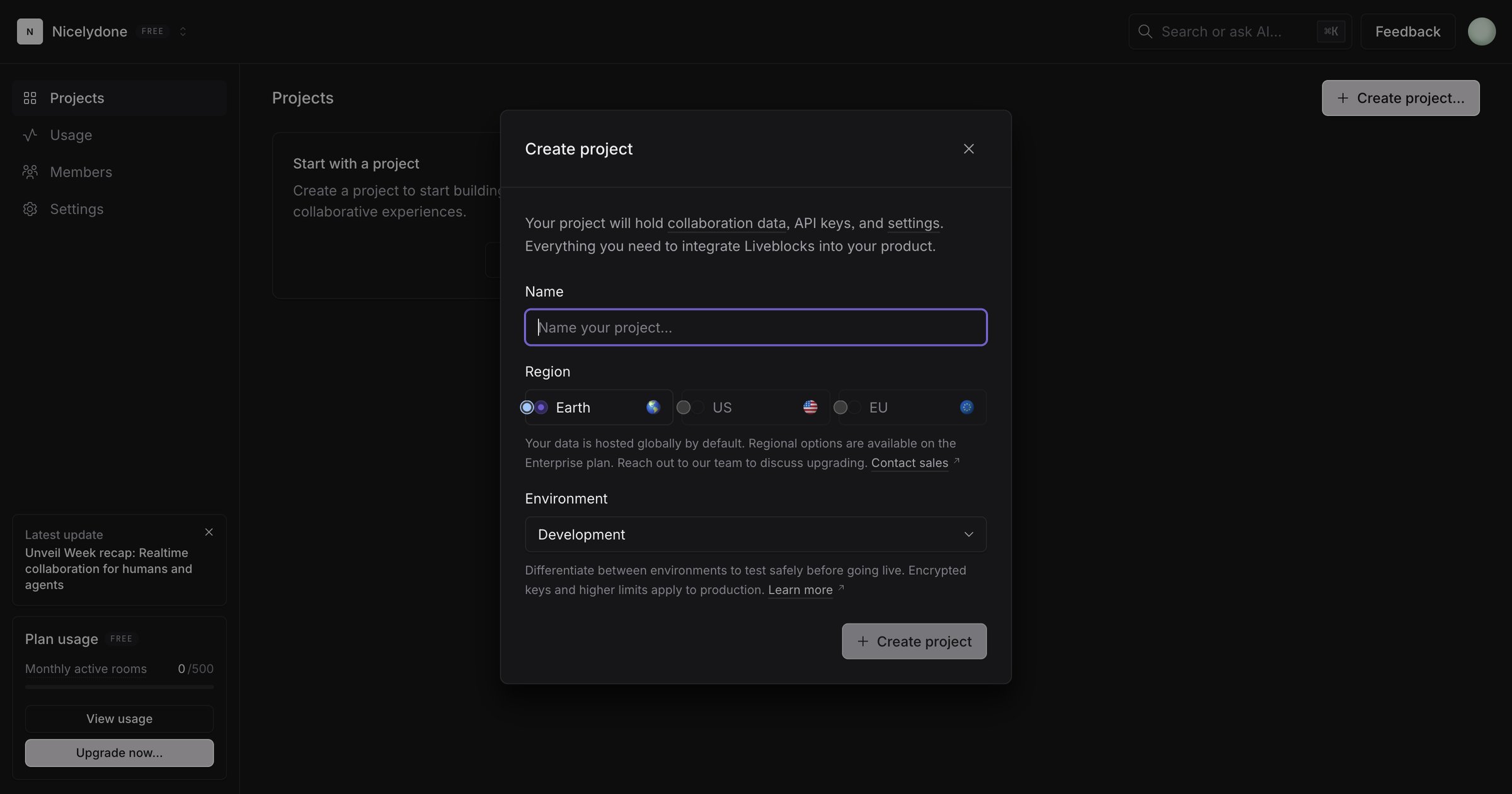Submit with the dialog Create project button

coord(914,641)
